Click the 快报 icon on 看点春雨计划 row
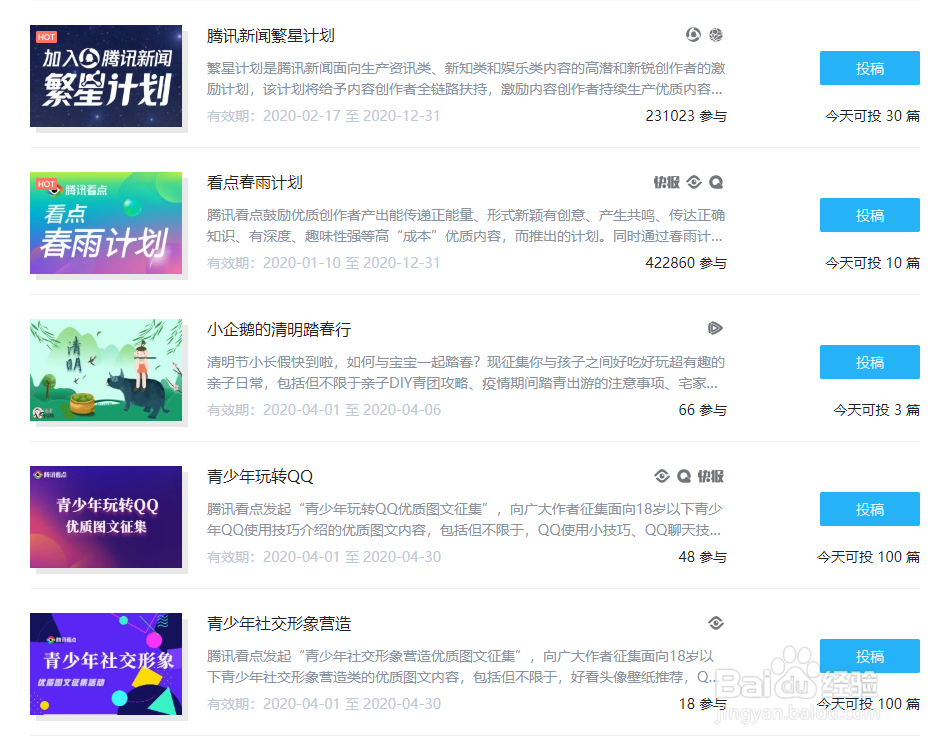The image size is (932, 745). coord(667,182)
